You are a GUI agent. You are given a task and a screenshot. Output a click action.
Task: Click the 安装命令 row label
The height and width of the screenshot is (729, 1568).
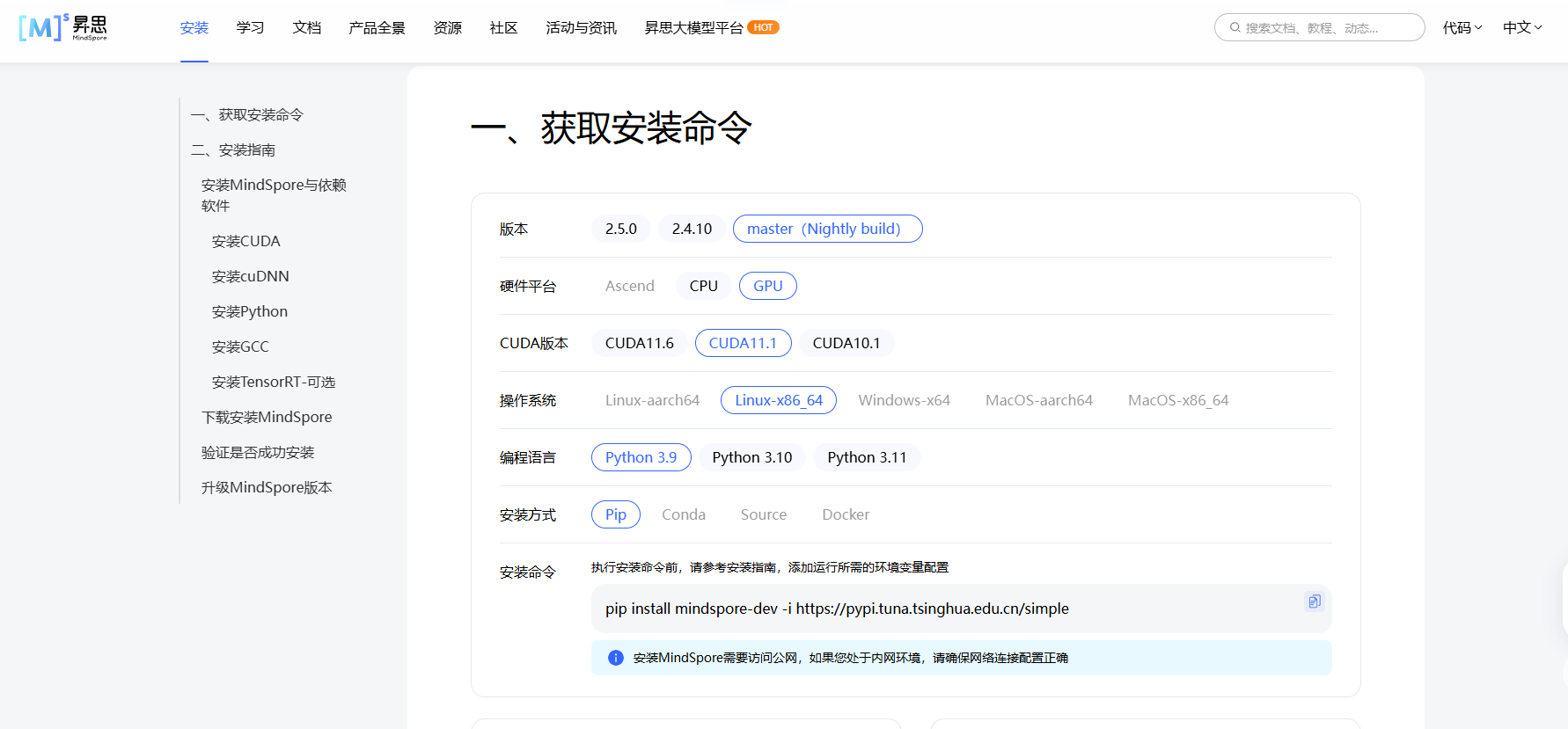click(x=528, y=572)
